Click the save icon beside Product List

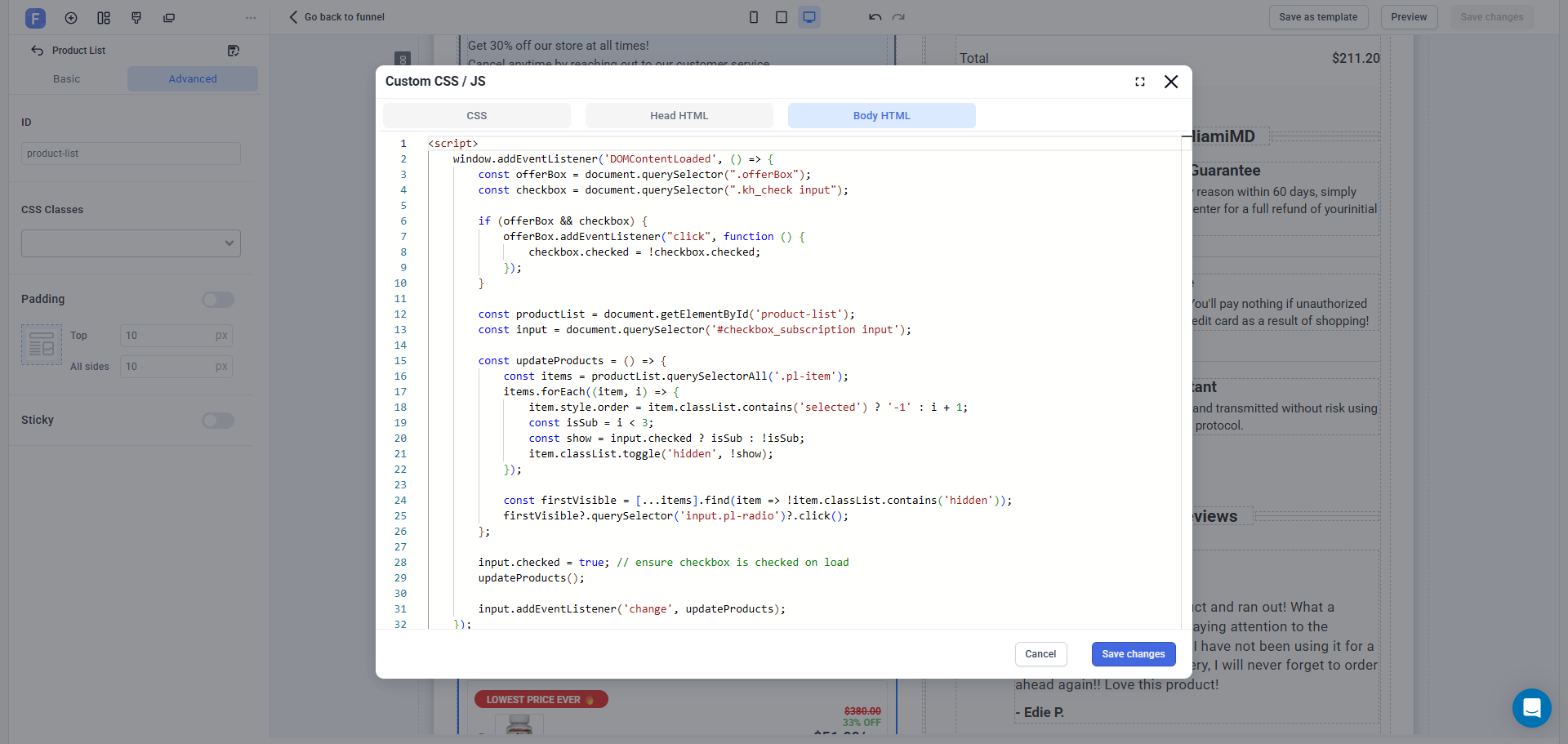pyautogui.click(x=234, y=51)
